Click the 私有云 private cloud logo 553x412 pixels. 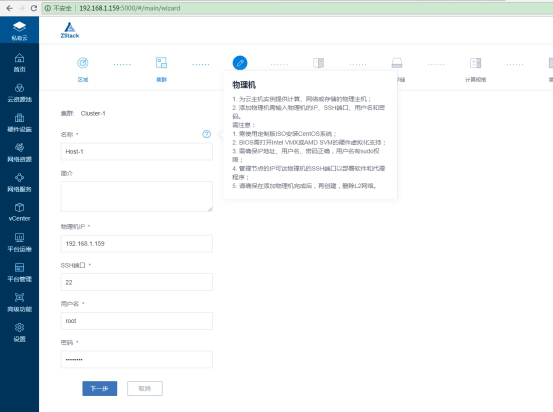[x=19, y=31]
